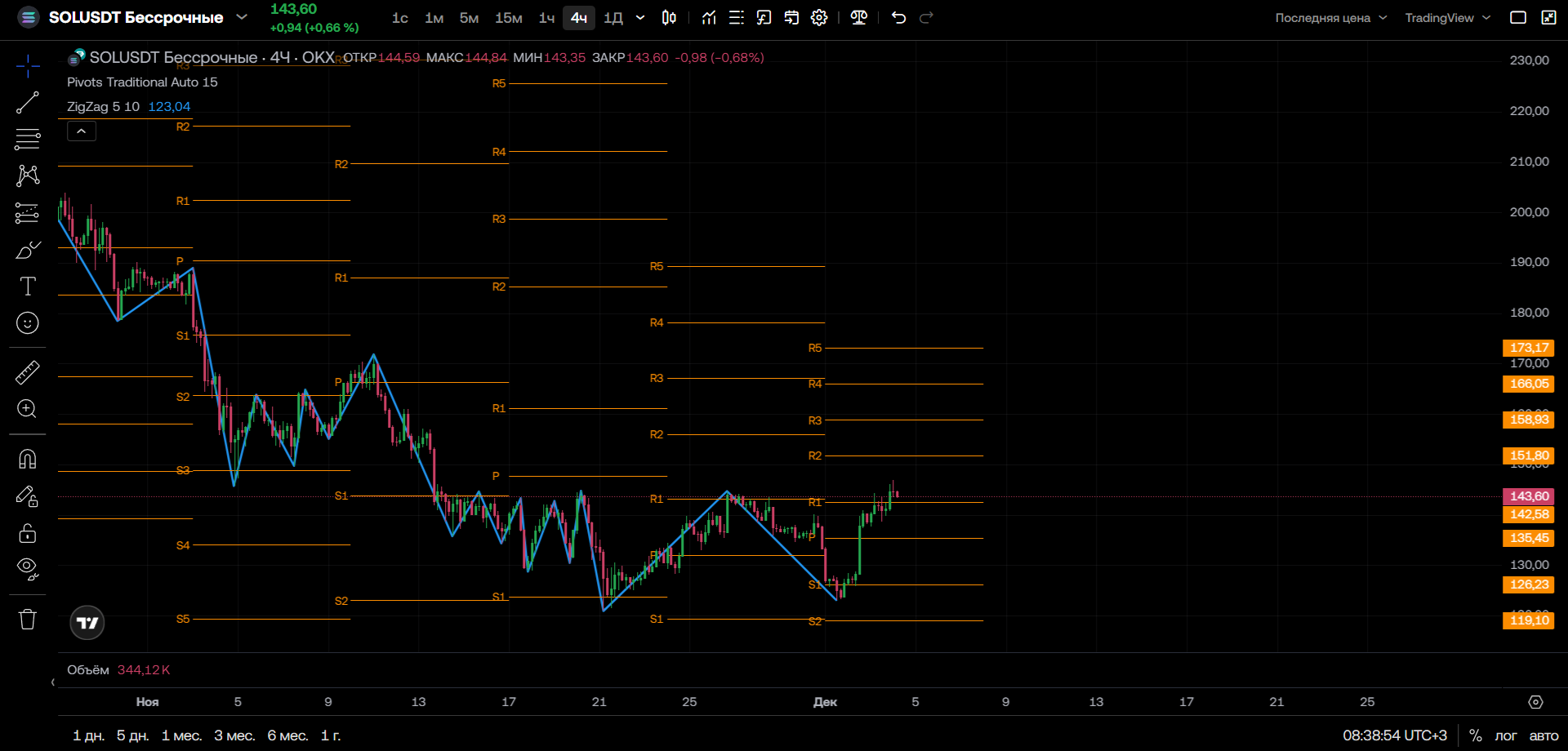
Task: Click the calendar transfer icon in toolbar
Action: 791,18
